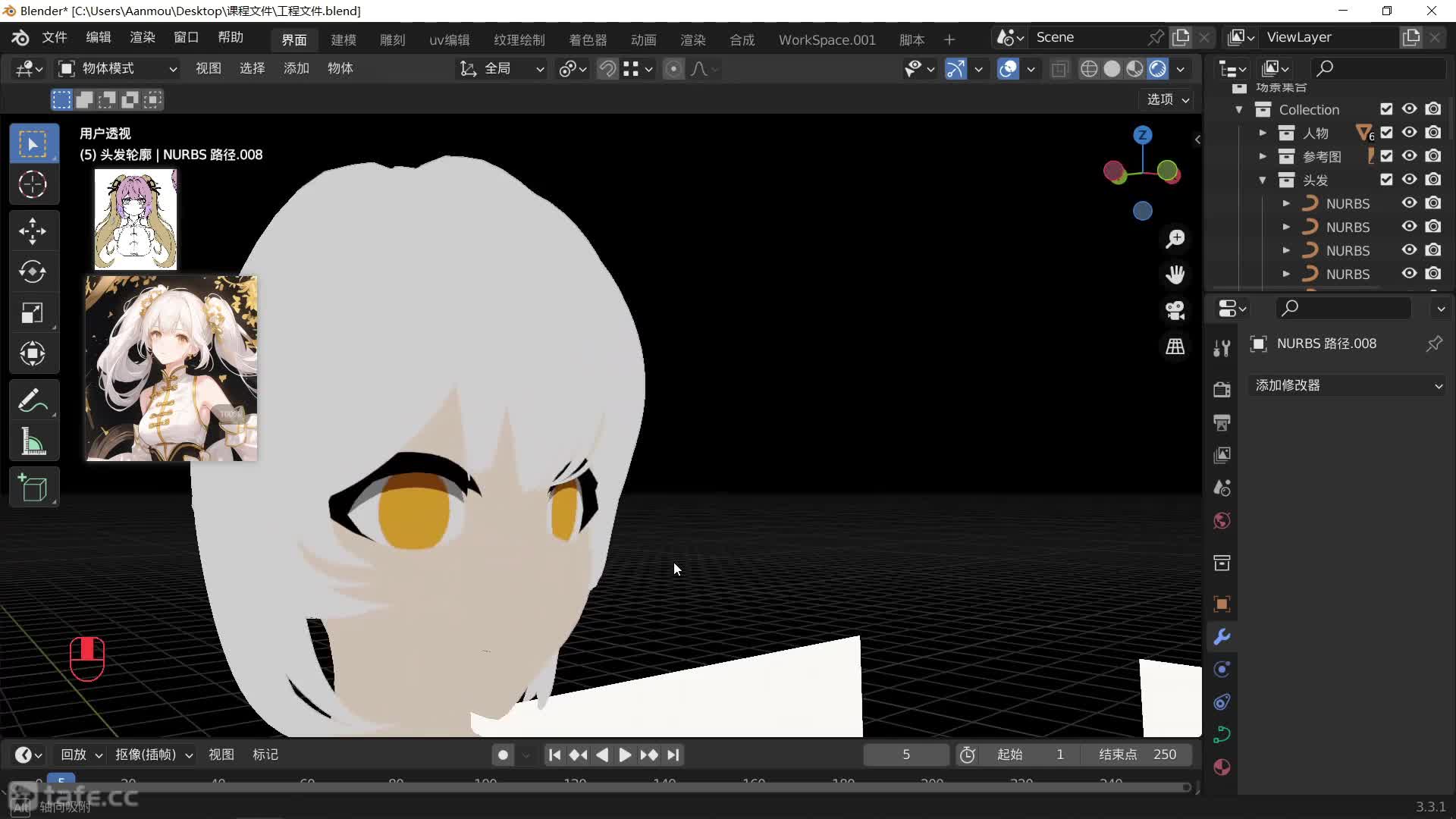Viewport: 1456px width, 819px height.
Task: Click the pan view hand icon
Action: 1175,275
